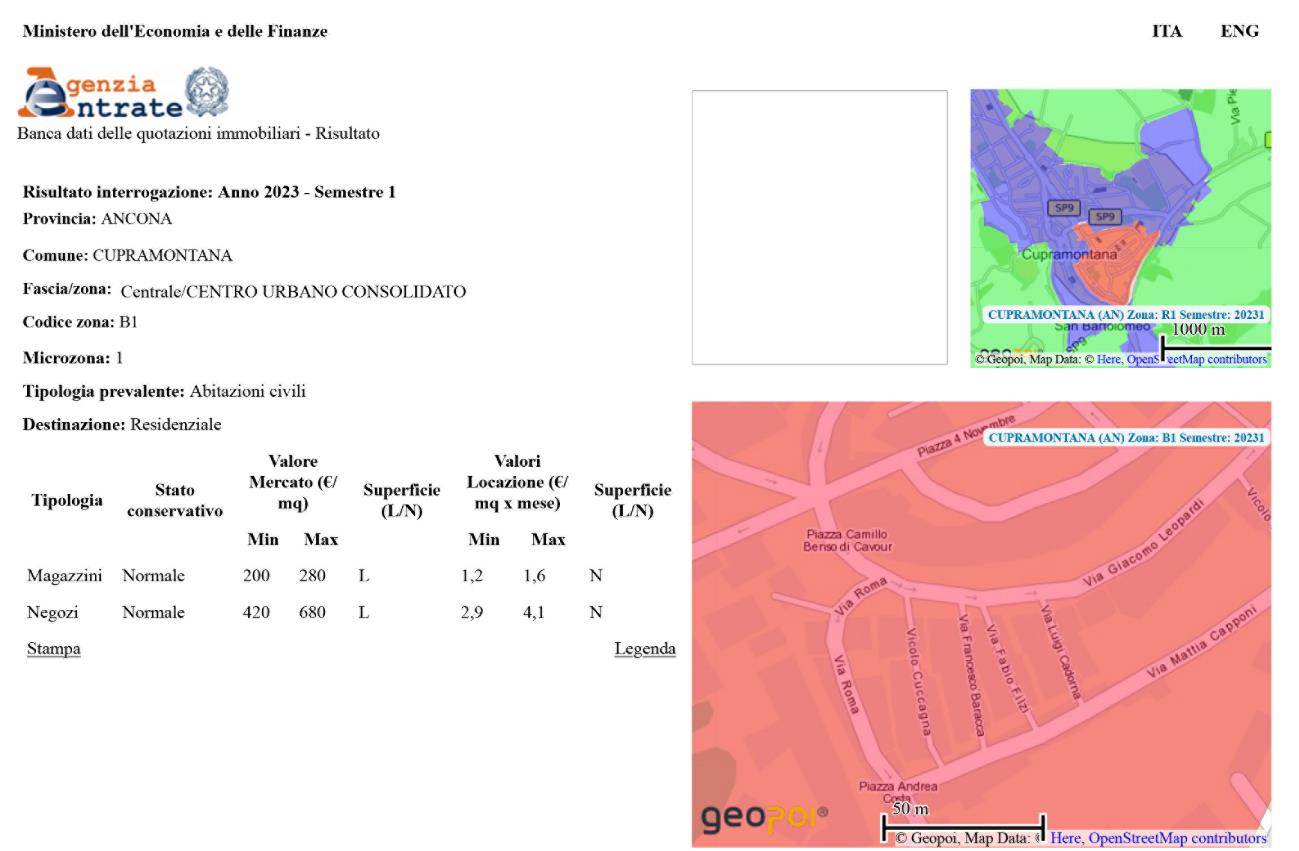The height and width of the screenshot is (851, 1299).
Task: Click Piazza Camillo Benso di Cavour label
Action: click(846, 540)
